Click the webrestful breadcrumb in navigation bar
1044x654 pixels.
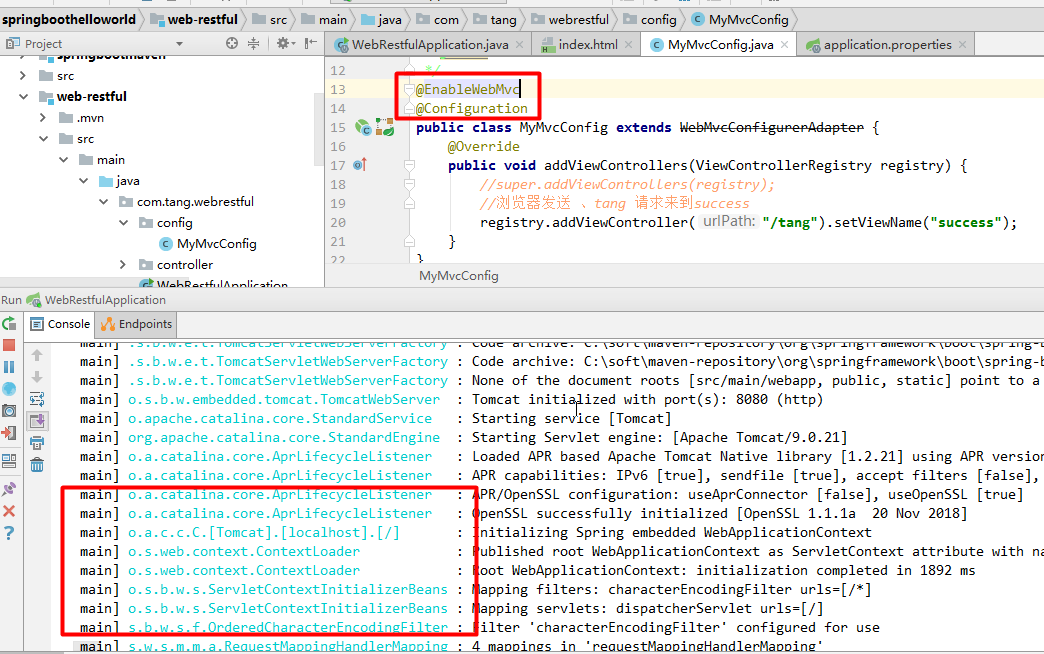570,19
